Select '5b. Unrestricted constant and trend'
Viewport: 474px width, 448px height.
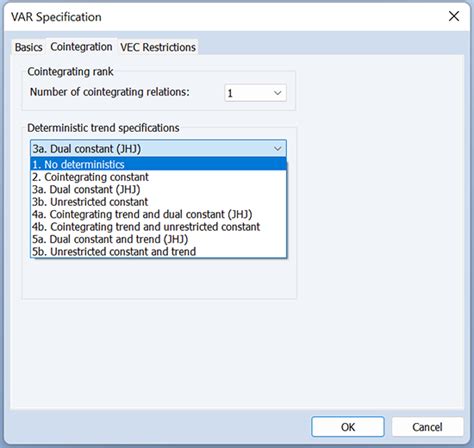(158, 251)
